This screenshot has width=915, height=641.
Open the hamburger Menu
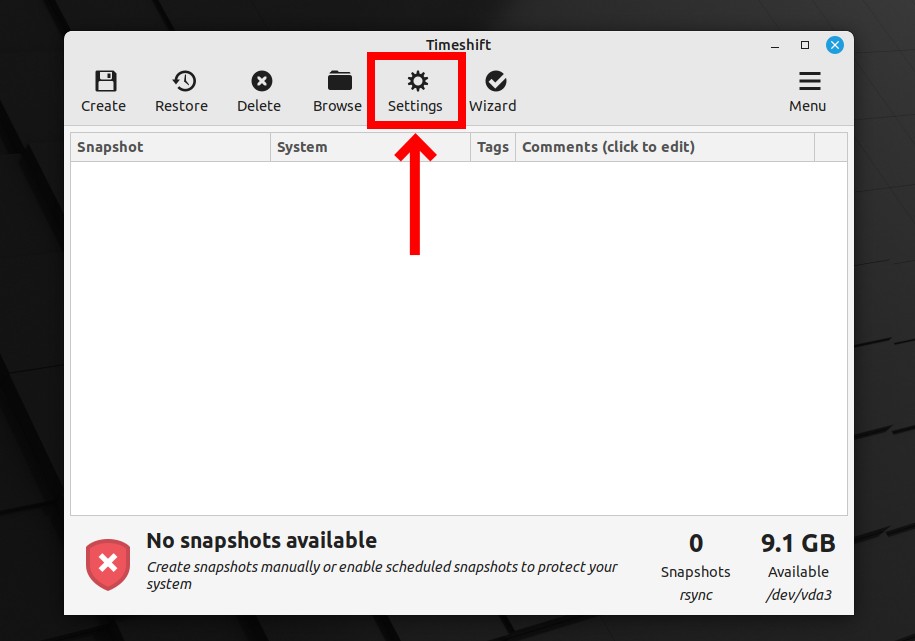click(x=809, y=81)
